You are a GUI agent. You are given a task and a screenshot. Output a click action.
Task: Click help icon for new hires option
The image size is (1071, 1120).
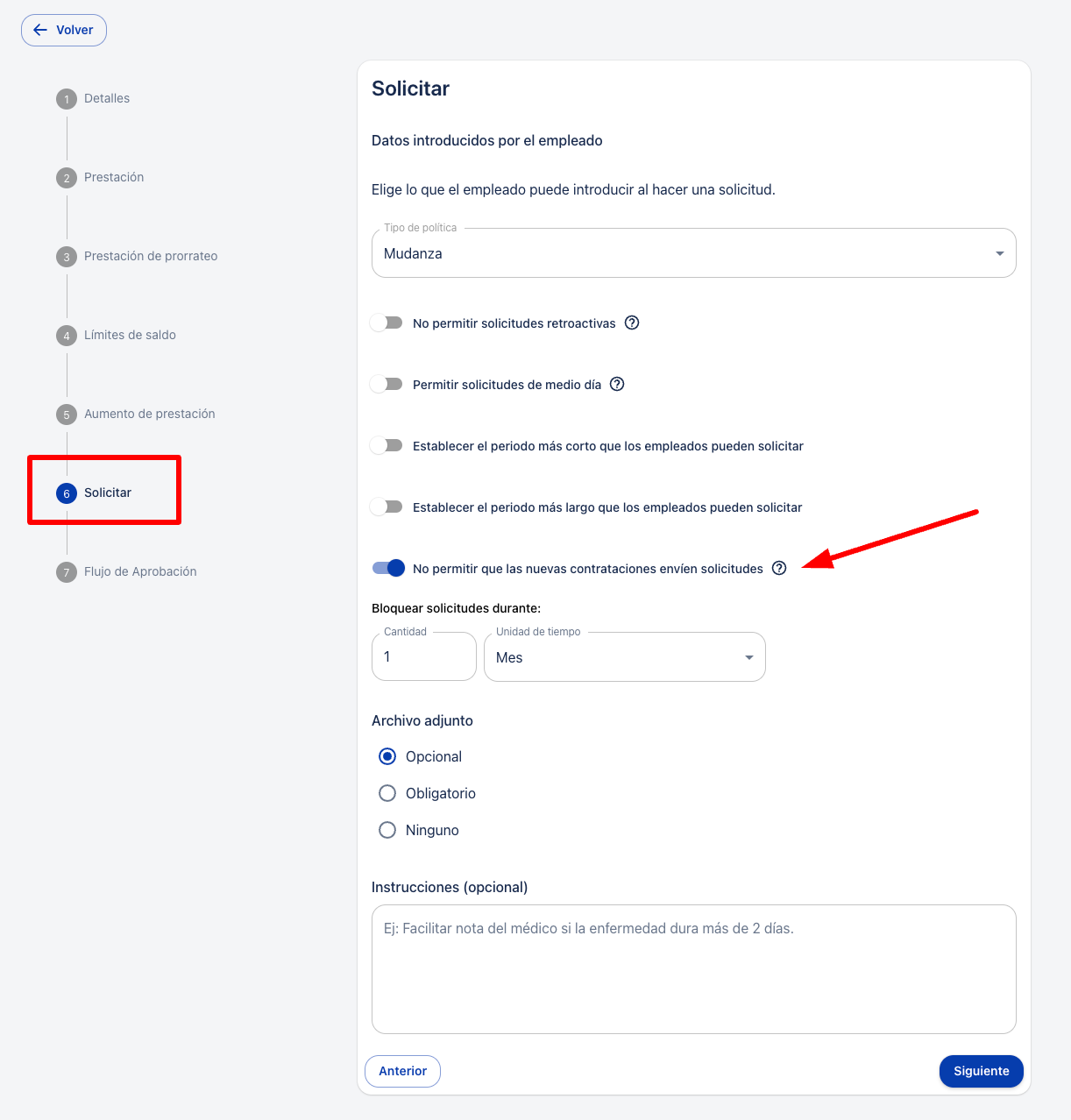(x=779, y=568)
